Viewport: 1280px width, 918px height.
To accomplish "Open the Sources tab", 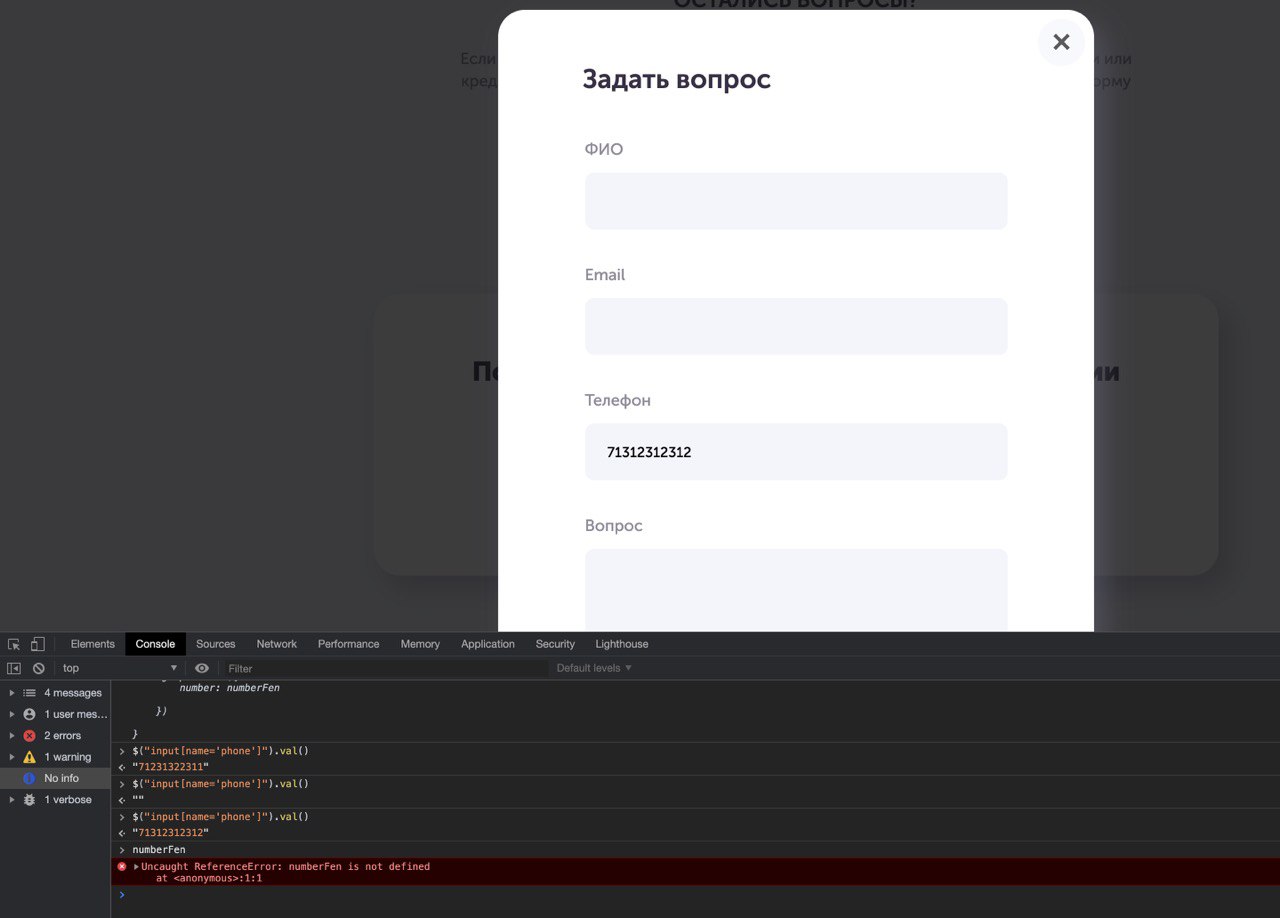I will click(x=215, y=644).
